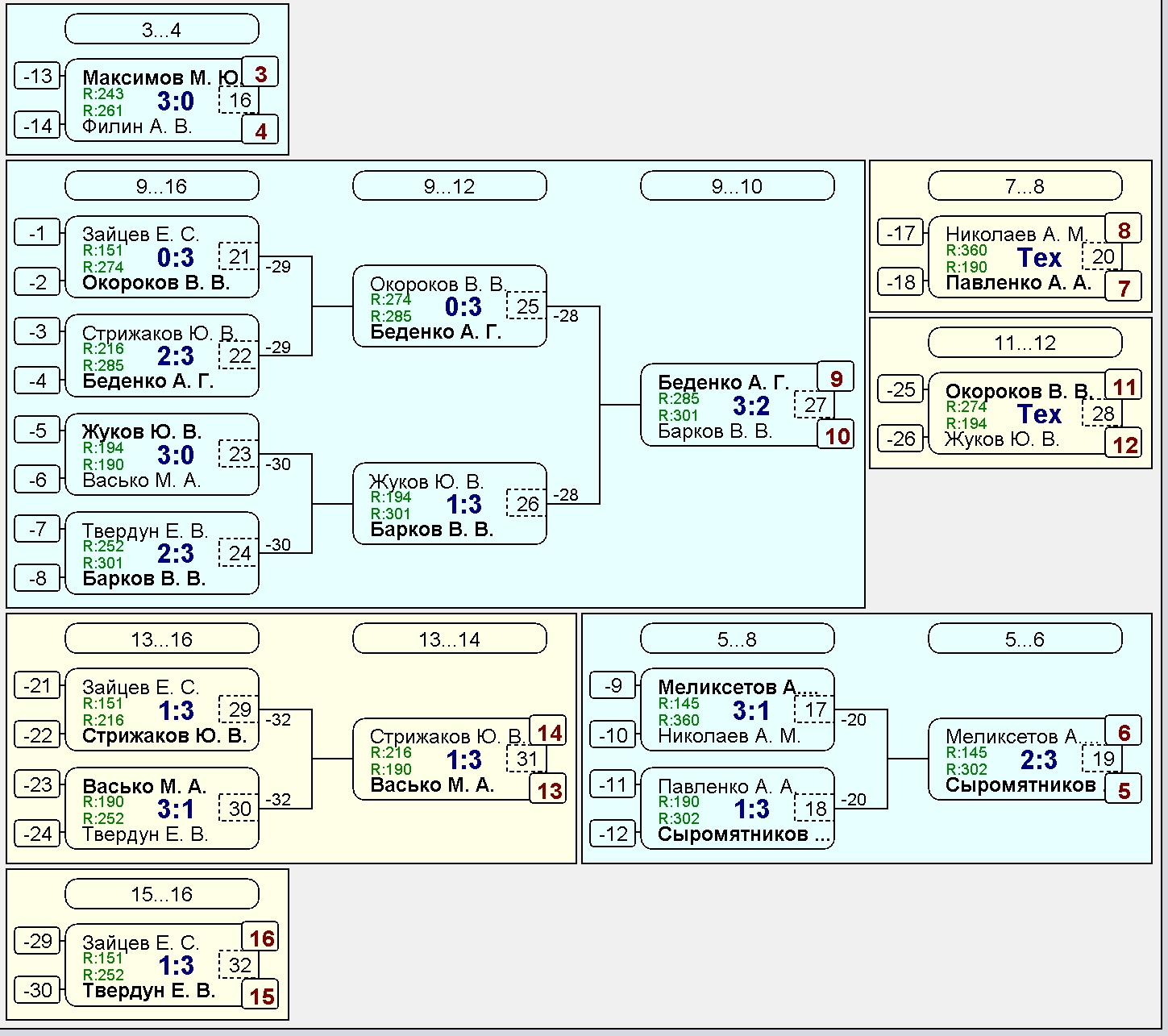Open the 9...16 round header
Image resolution: width=1168 pixels, height=1036 pixels.
point(161,186)
